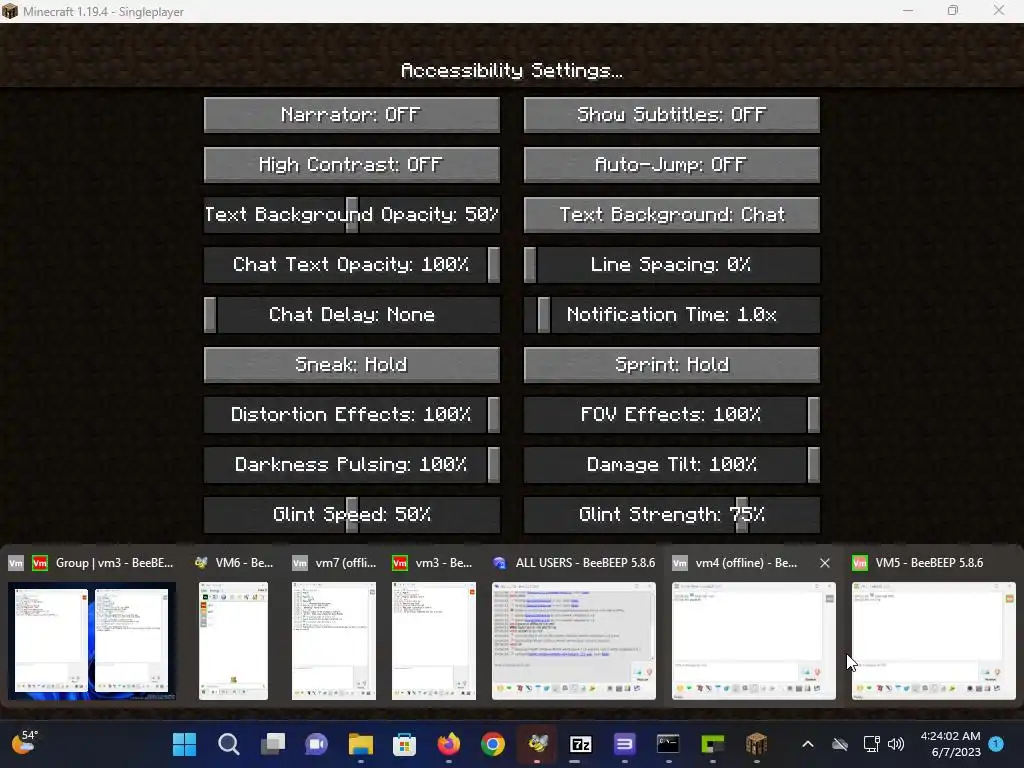The image size is (1024, 768).
Task: Adjust the Glint Strength slider
Action: [671, 515]
